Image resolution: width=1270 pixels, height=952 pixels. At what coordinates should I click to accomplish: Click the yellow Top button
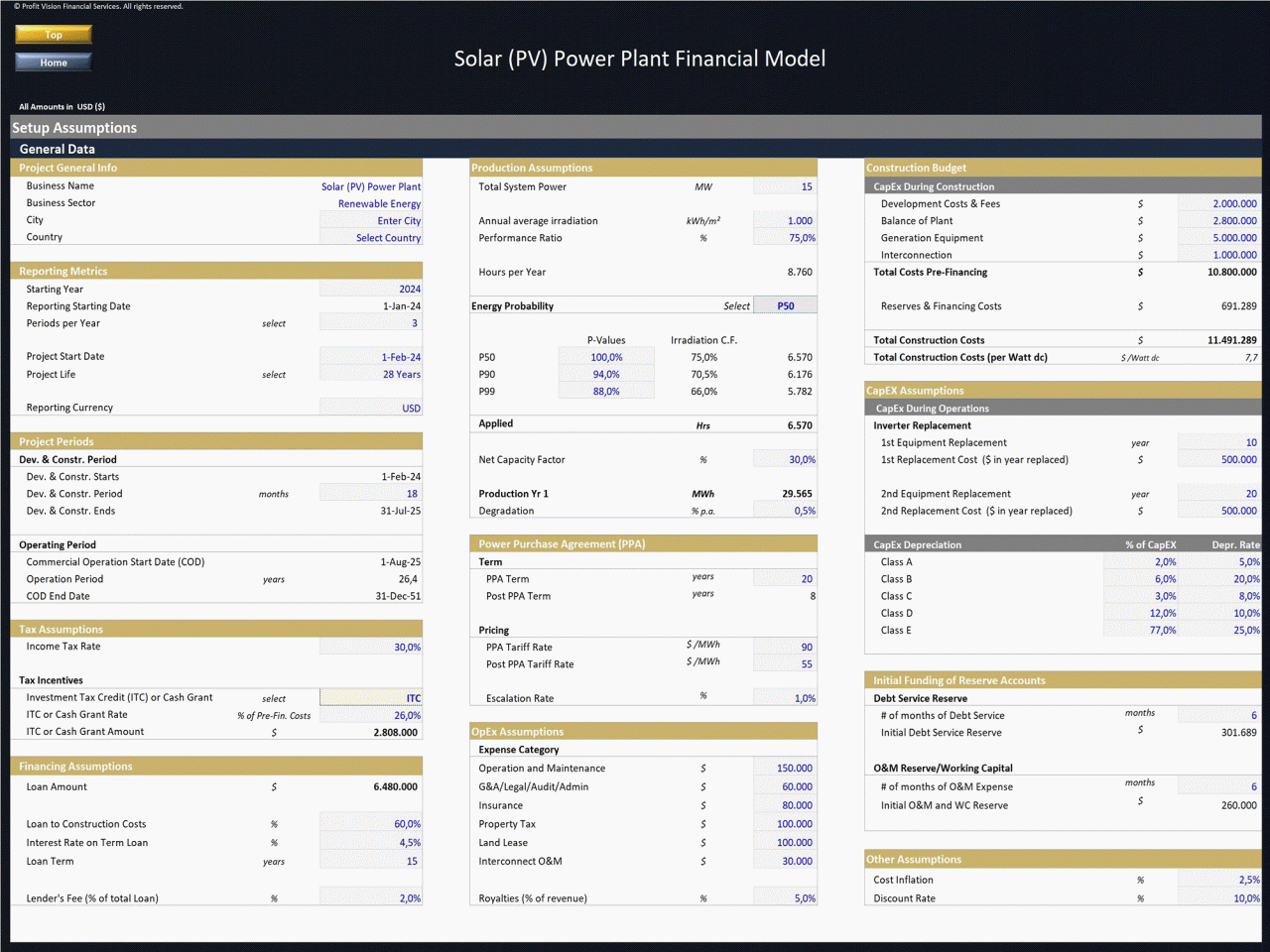[54, 35]
